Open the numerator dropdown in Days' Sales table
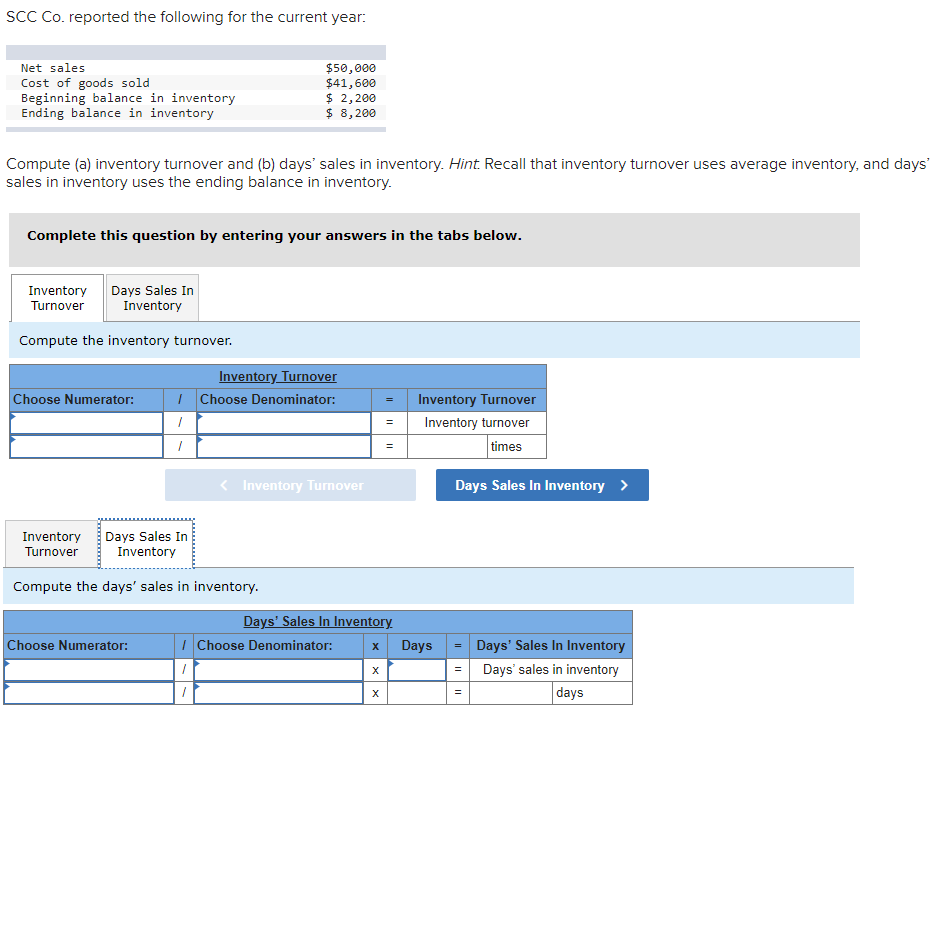The height and width of the screenshot is (935, 951). click(89, 669)
